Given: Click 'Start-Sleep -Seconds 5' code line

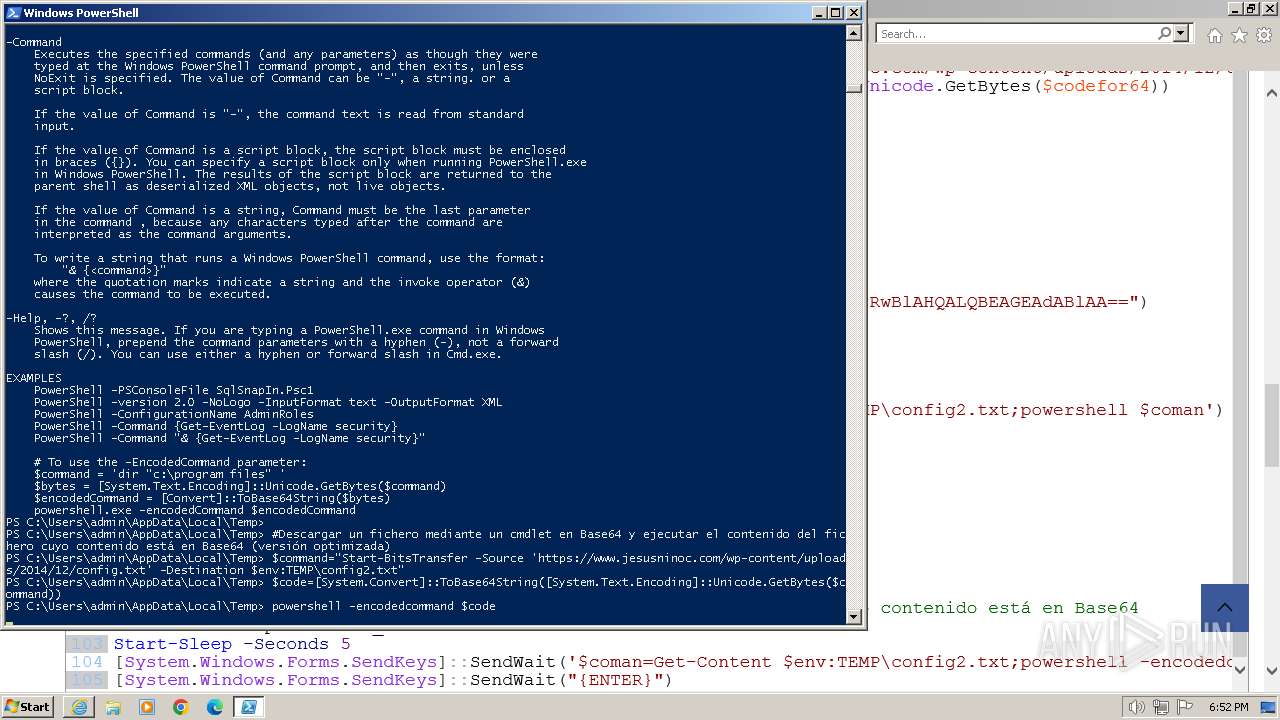Looking at the screenshot, I should [232, 644].
